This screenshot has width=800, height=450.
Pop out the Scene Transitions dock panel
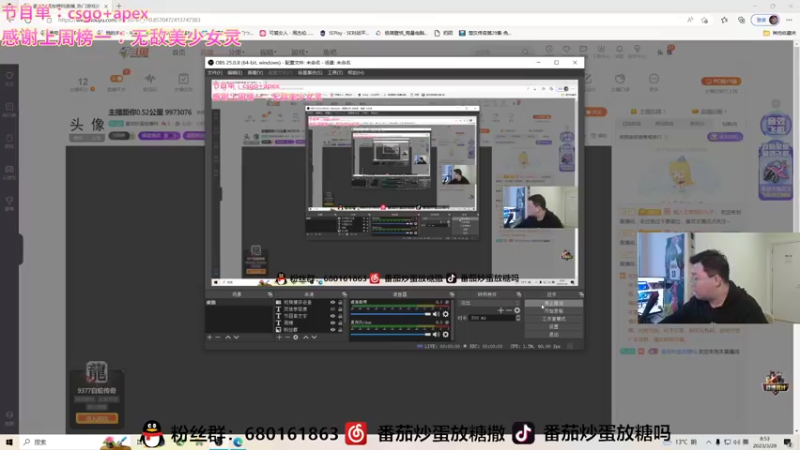pos(518,294)
